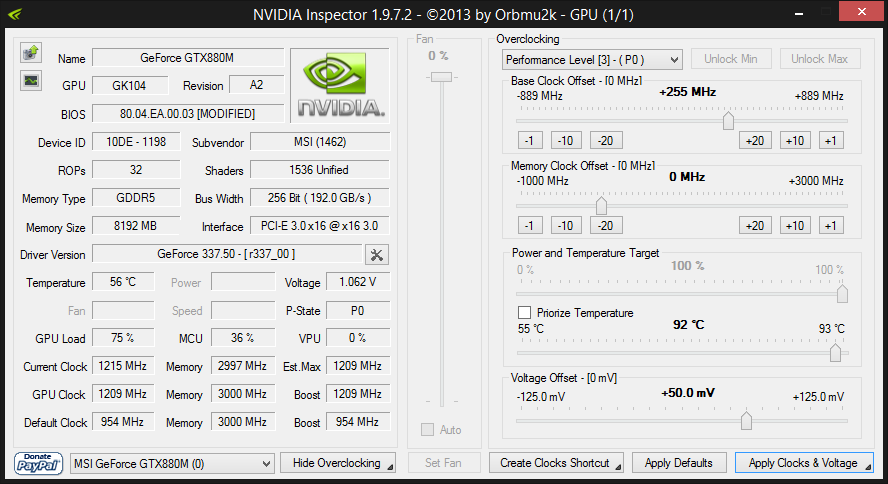Image resolution: width=888 pixels, height=484 pixels.
Task: Click Memory Clock Offset +20 button
Action: (755, 225)
